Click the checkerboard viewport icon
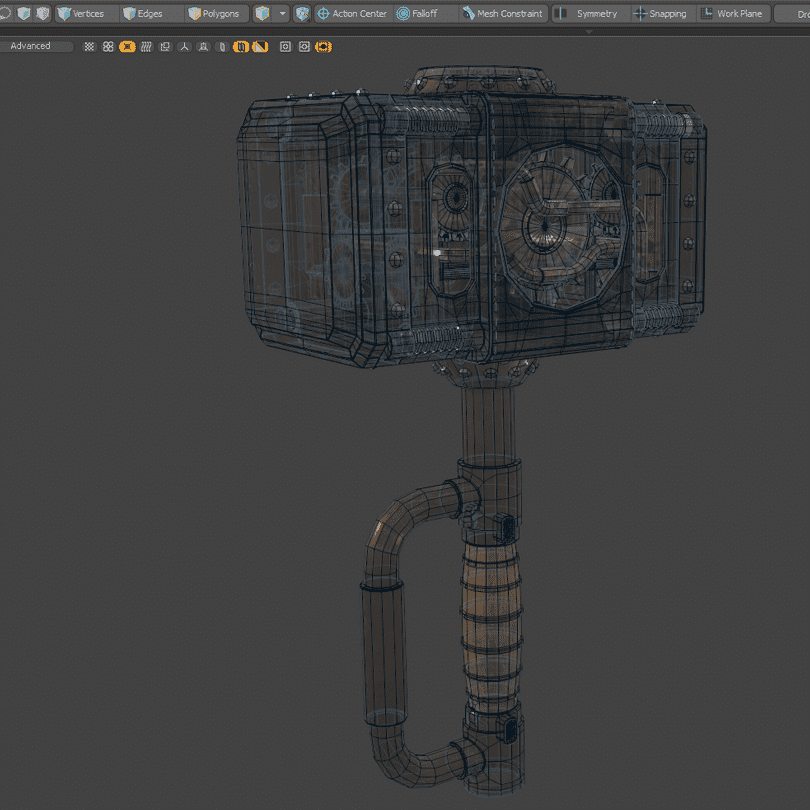The height and width of the screenshot is (810, 810). click(89, 47)
